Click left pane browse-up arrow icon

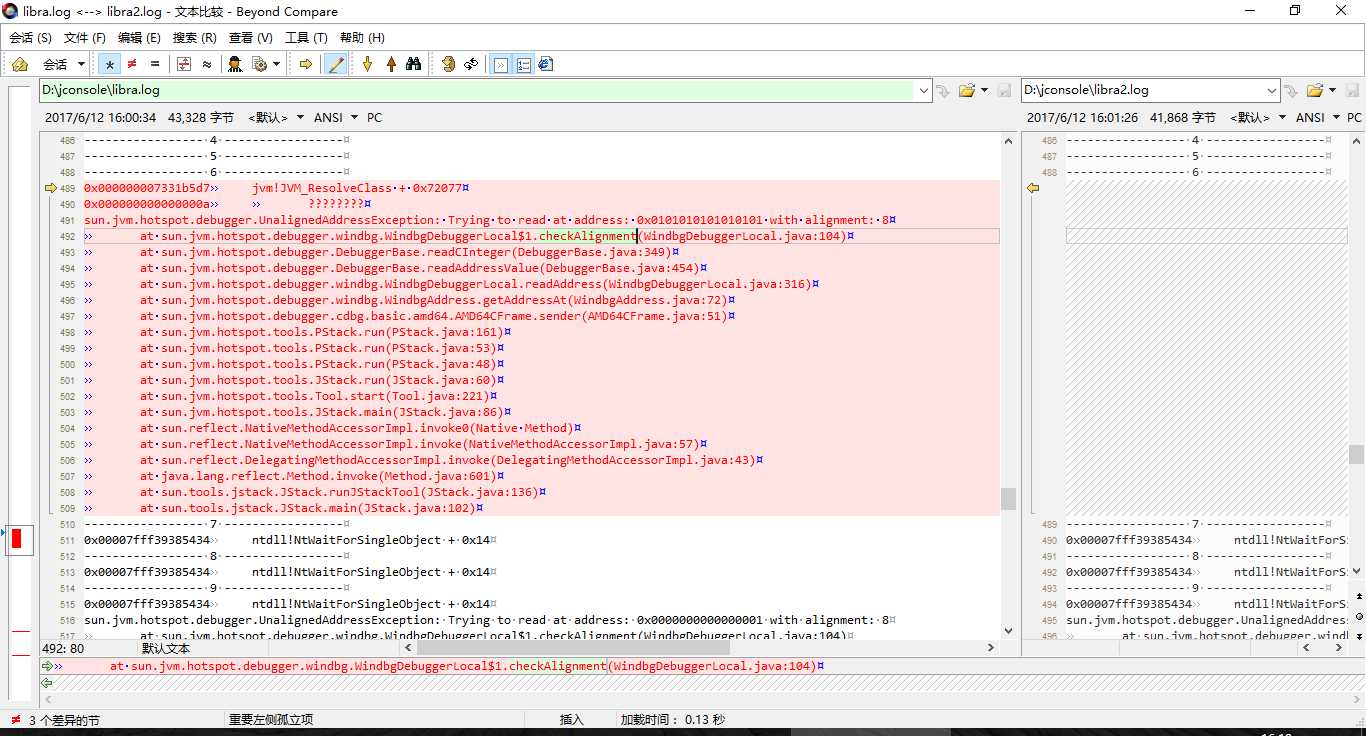click(x=942, y=90)
